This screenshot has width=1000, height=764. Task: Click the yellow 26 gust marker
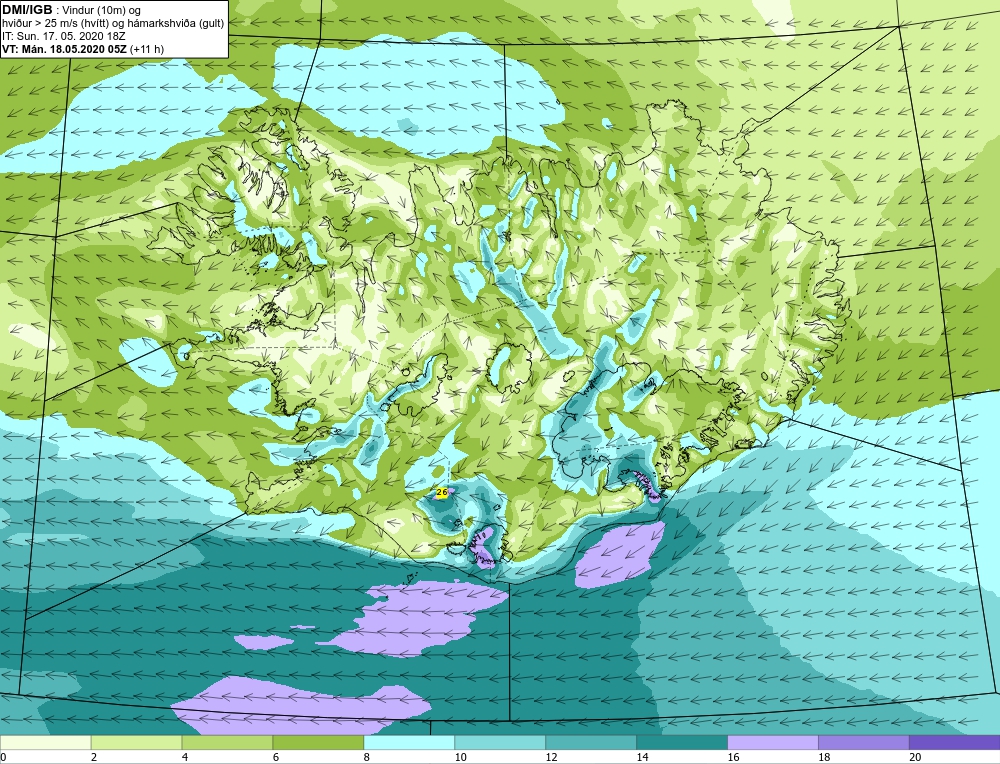(441, 492)
